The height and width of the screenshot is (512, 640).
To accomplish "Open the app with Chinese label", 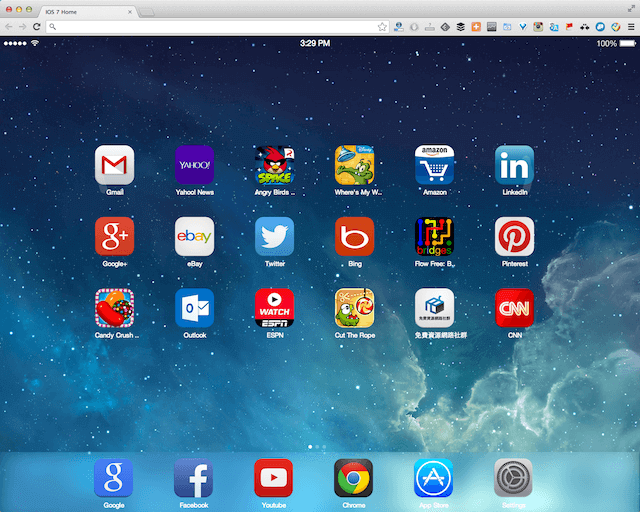I will [434, 308].
